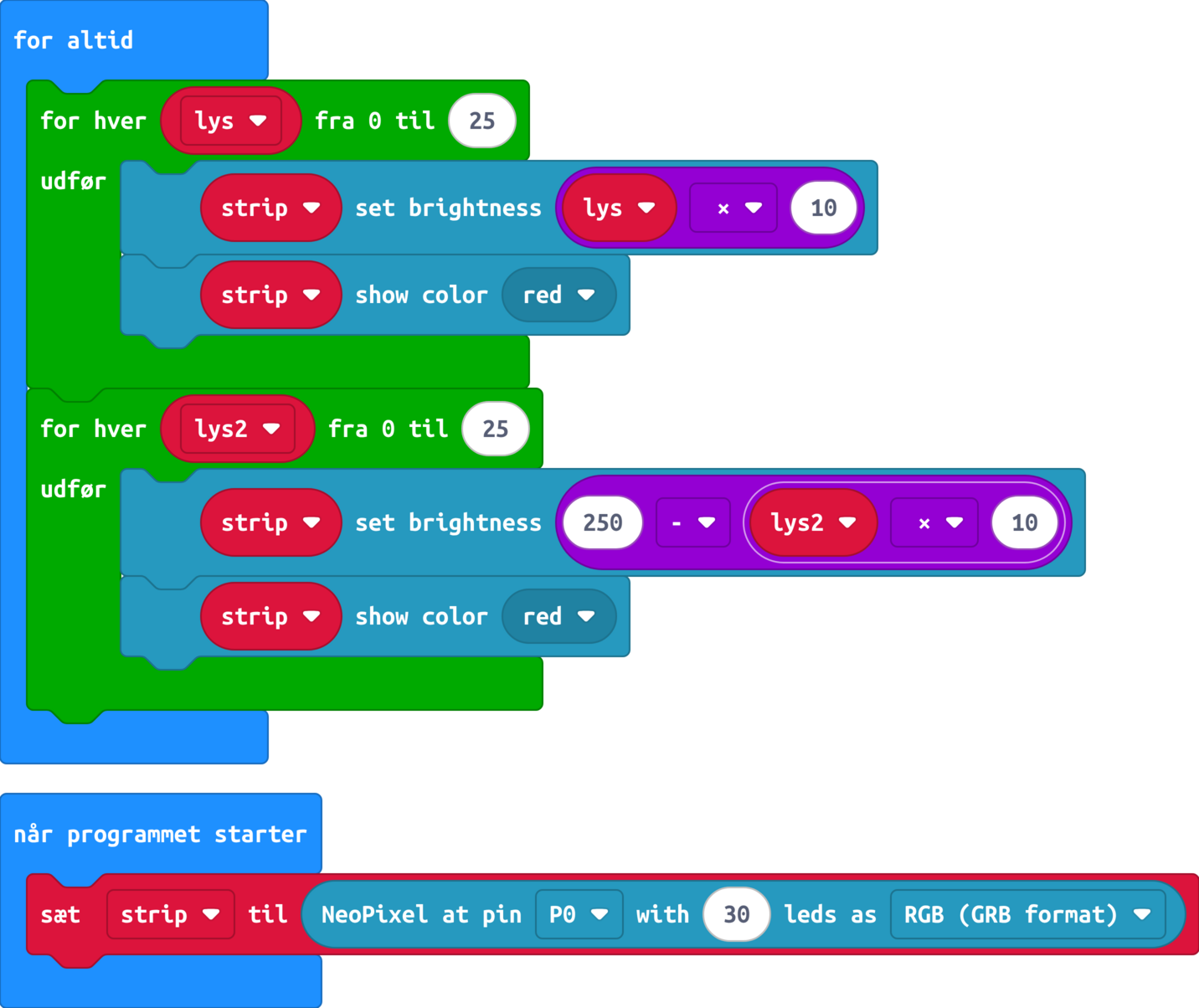Select the 10 multiplier field after lys ×
The width and height of the screenshot is (1199, 1008).
pyautogui.click(x=824, y=208)
